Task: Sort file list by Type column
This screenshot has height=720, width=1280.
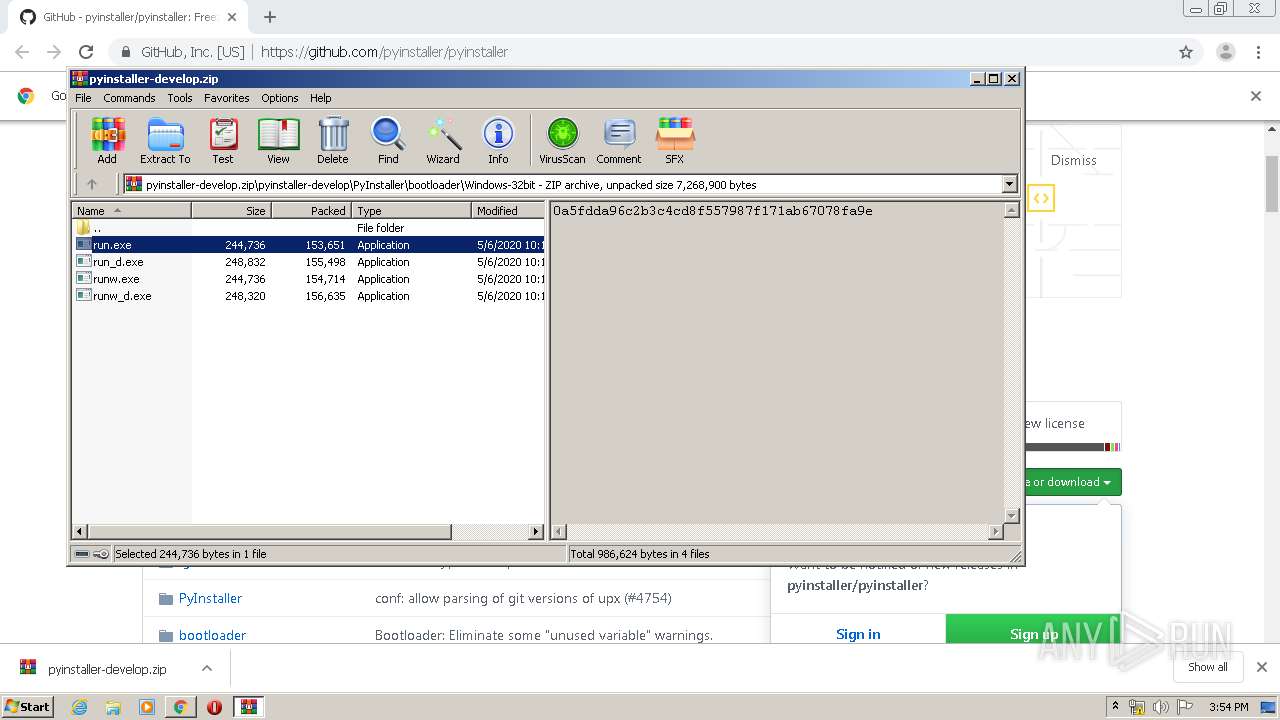Action: 411,210
